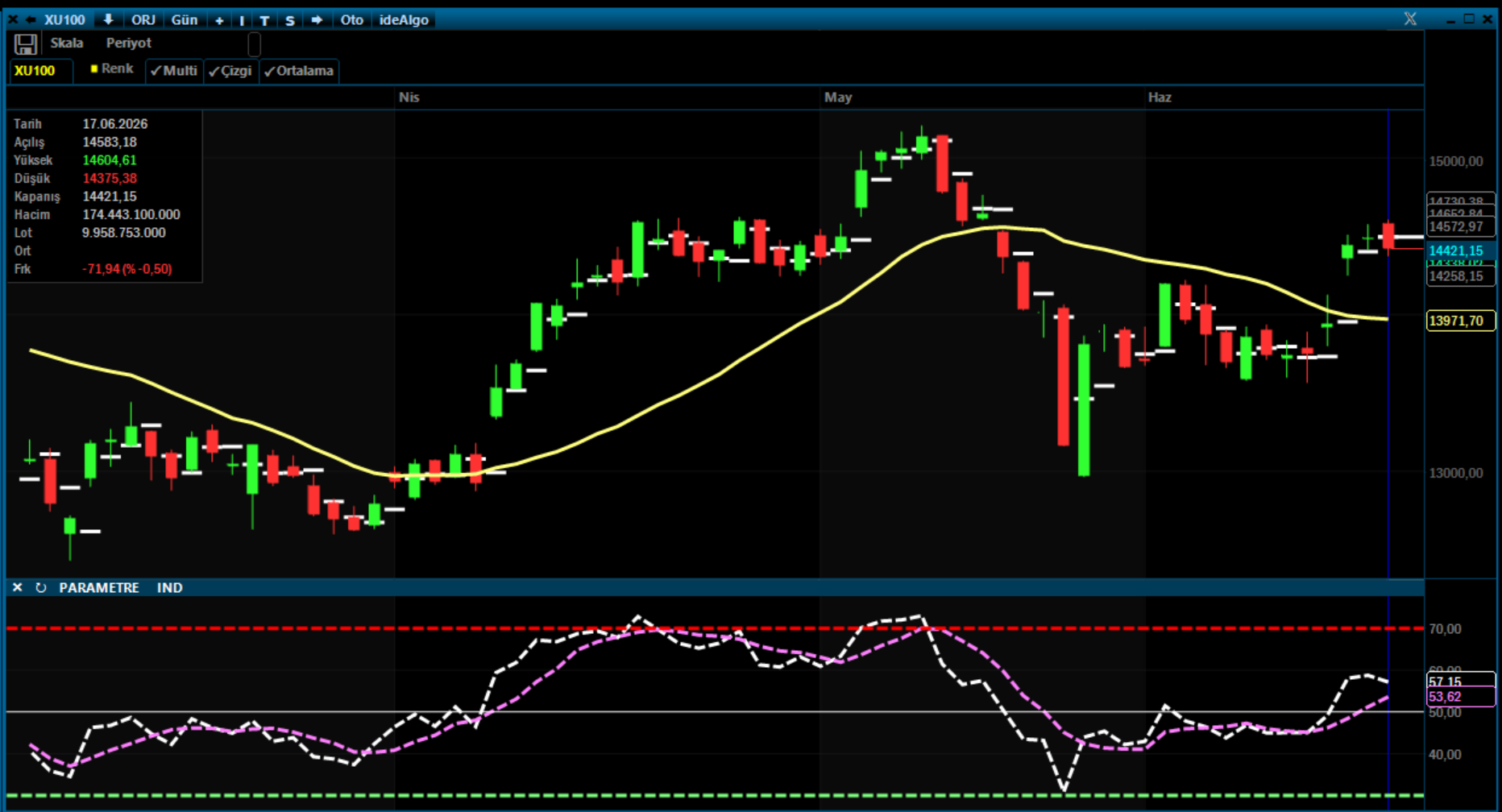The image size is (1502, 812).
Task: Click the refresh icon in the indicator panel
Action: pyautogui.click(x=40, y=587)
